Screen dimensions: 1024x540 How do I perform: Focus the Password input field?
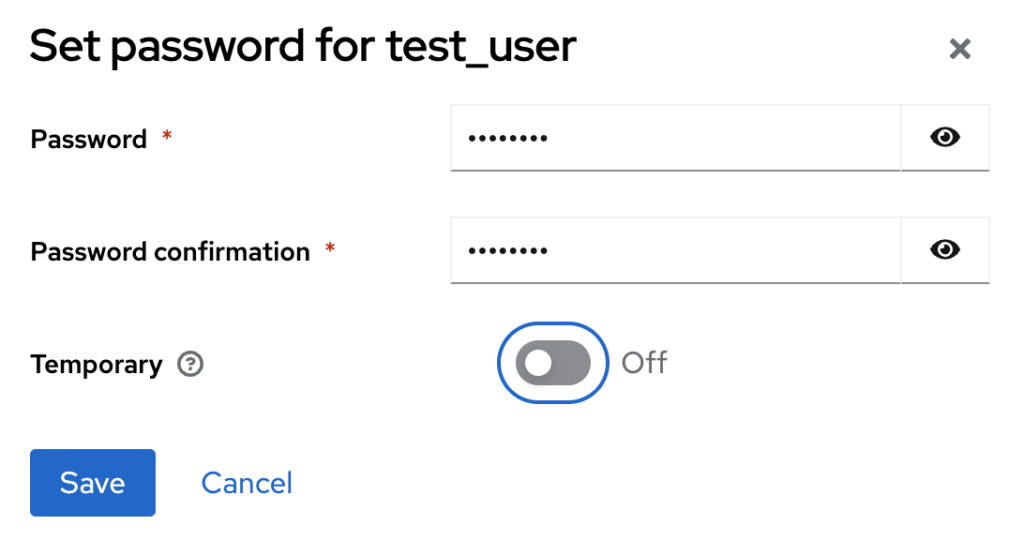(x=675, y=138)
